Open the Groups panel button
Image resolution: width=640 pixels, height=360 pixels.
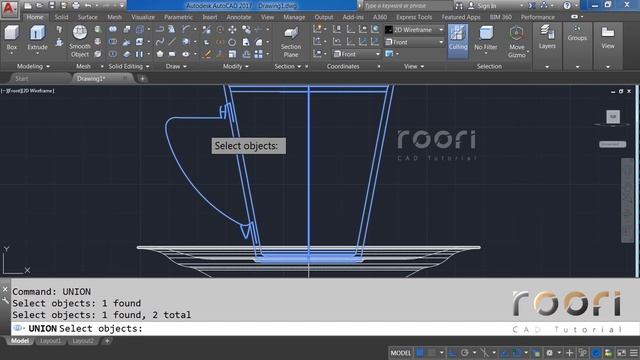pos(577,33)
